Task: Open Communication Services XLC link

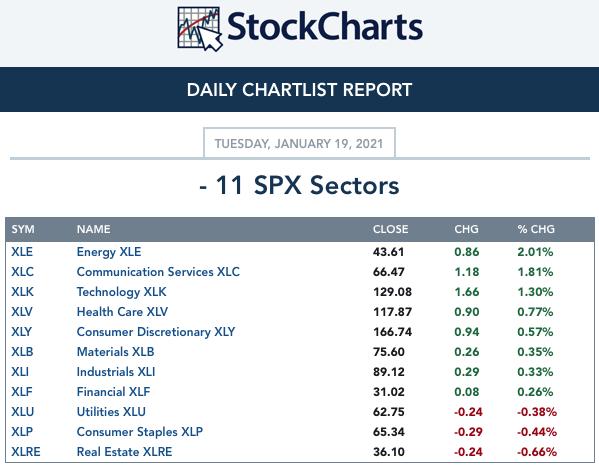Action: click(158, 272)
